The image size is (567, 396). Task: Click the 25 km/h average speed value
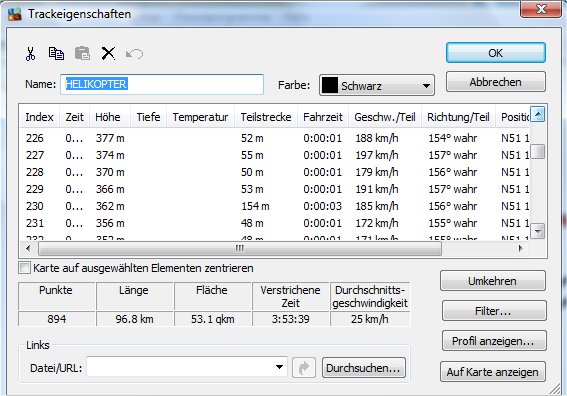[370, 319]
